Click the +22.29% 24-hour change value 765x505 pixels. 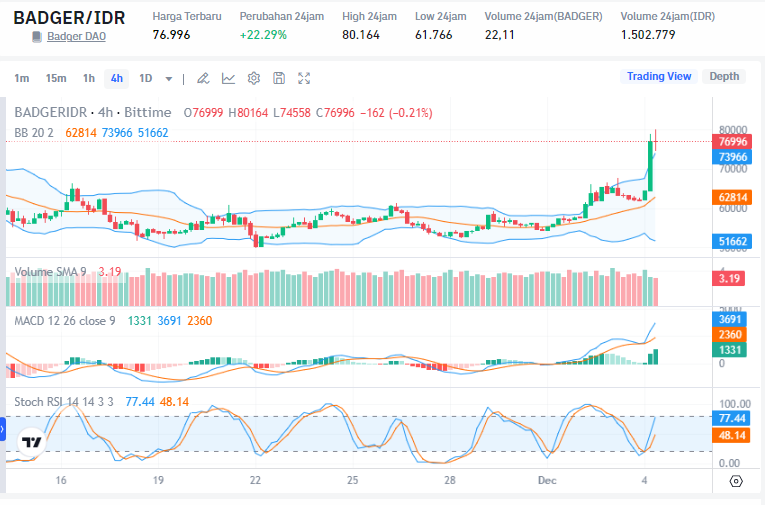(x=263, y=35)
